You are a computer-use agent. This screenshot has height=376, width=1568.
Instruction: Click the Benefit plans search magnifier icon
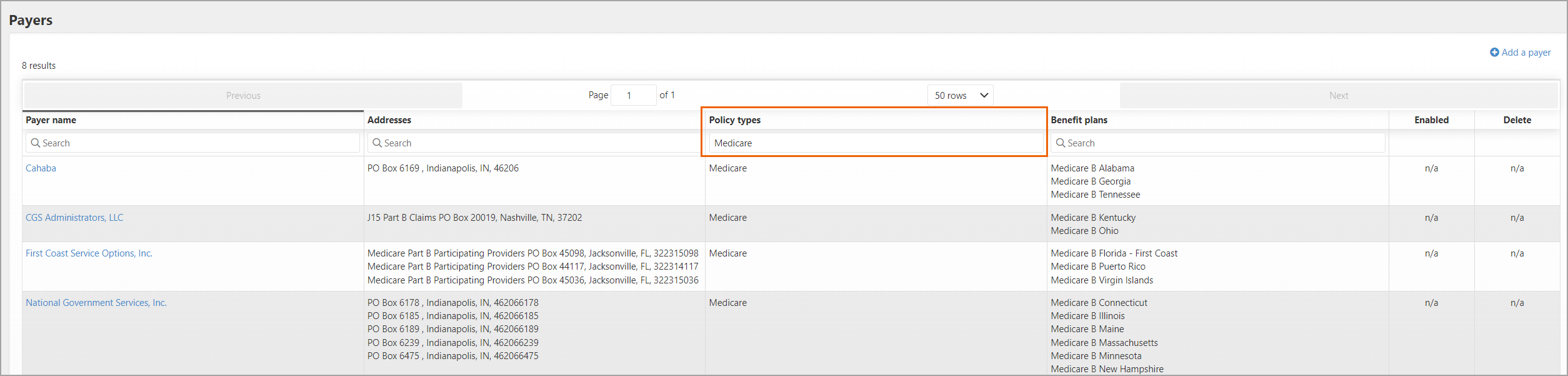pyautogui.click(x=1061, y=143)
